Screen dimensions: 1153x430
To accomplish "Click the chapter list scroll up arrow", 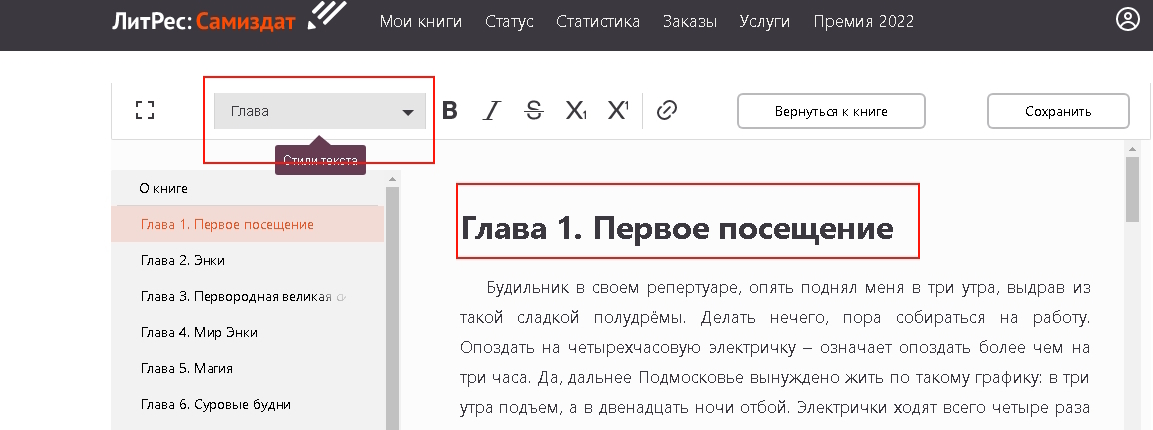I will click(x=392, y=179).
